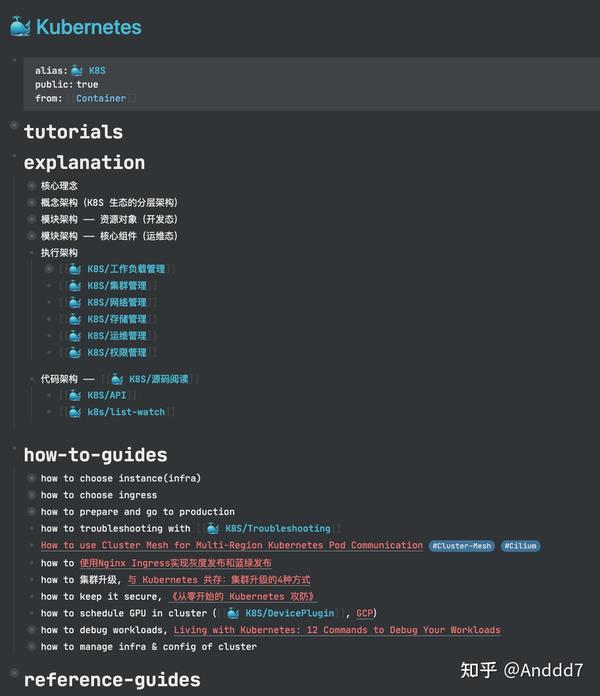
Task: Collapse the how-to-guides section bullet
Action: pos(14,450)
